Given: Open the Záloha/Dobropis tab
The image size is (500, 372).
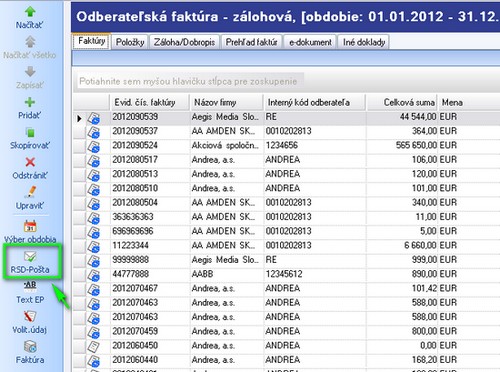Looking at the screenshot, I should tap(184, 42).
